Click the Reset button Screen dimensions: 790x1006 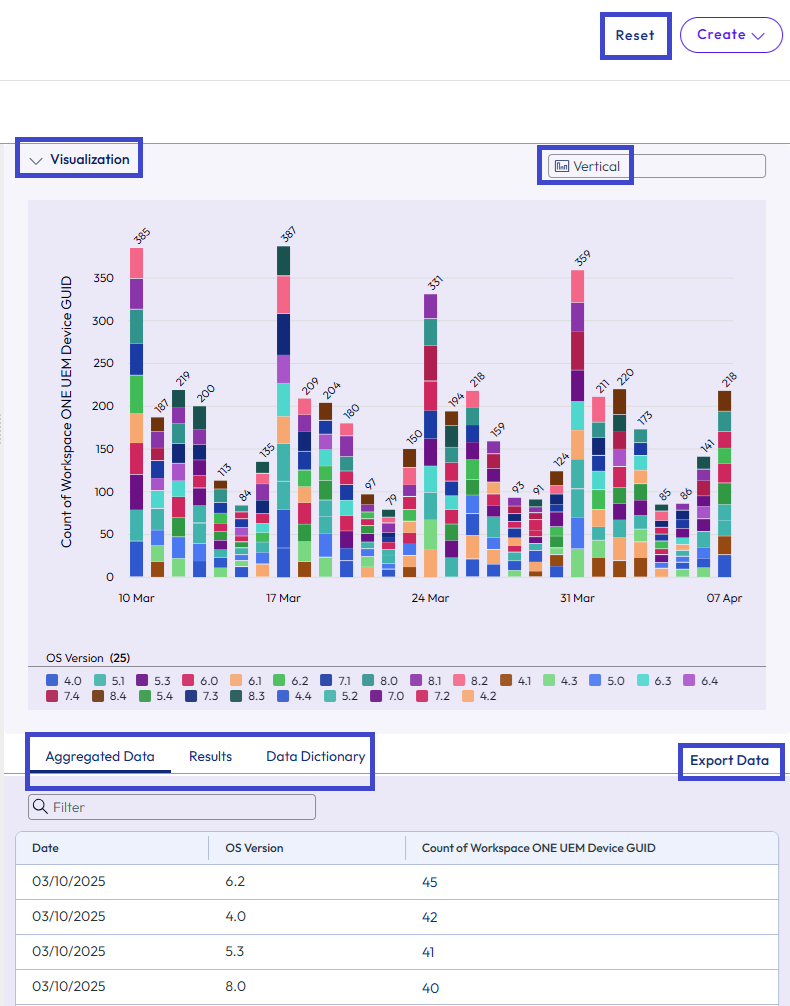(635, 35)
